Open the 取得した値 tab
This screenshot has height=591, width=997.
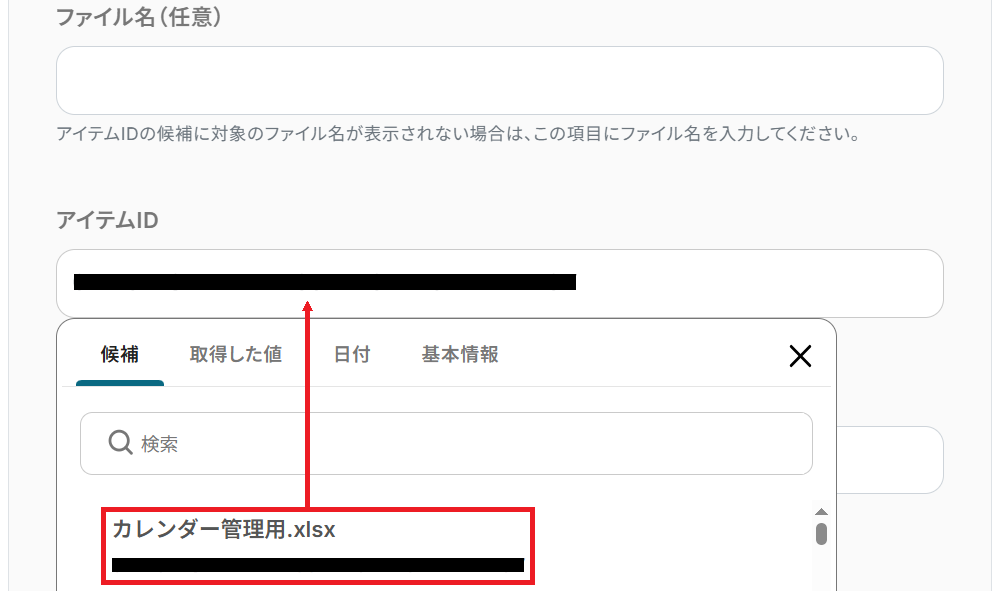pos(236,354)
